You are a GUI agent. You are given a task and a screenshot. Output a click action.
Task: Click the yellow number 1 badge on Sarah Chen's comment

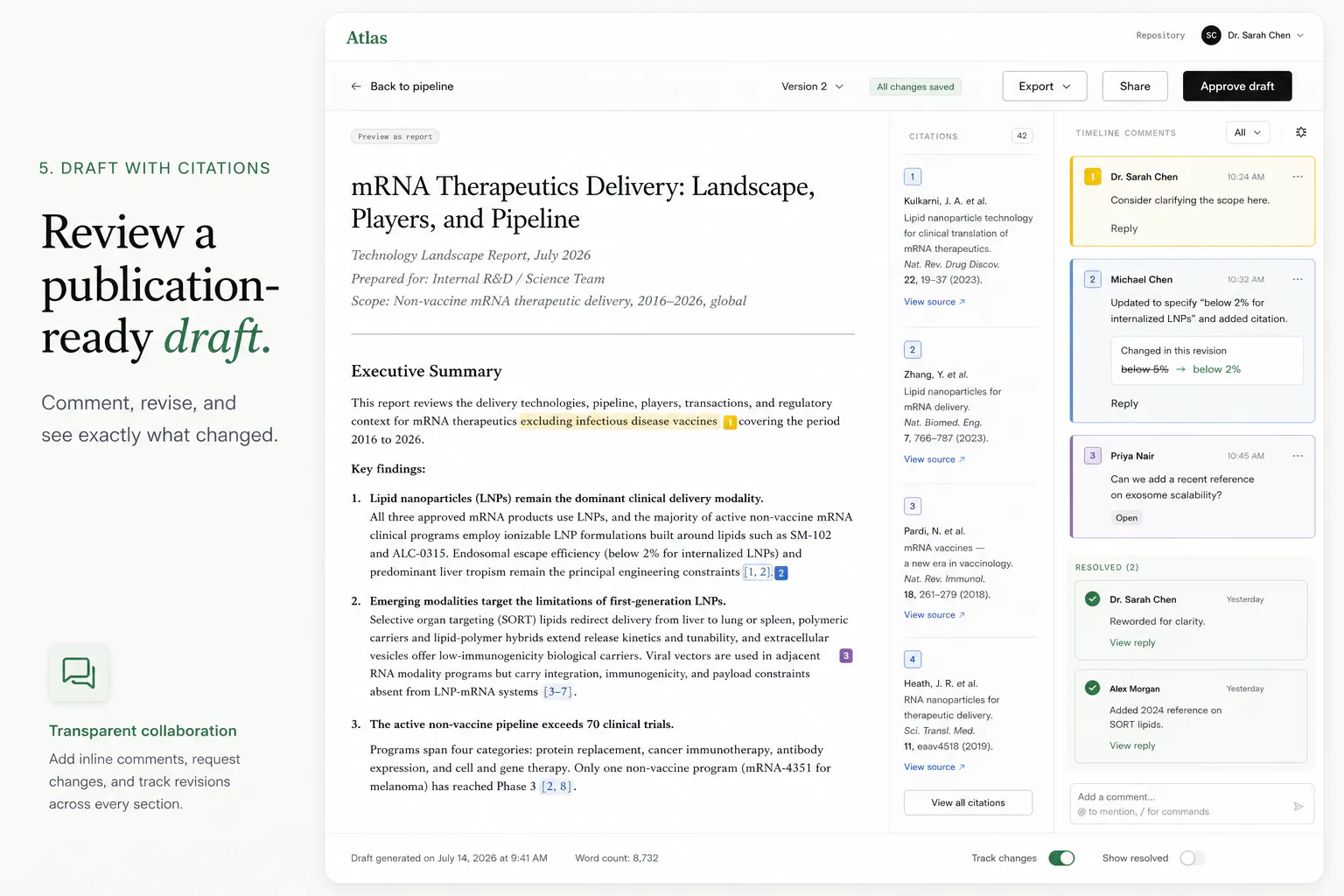point(1092,177)
